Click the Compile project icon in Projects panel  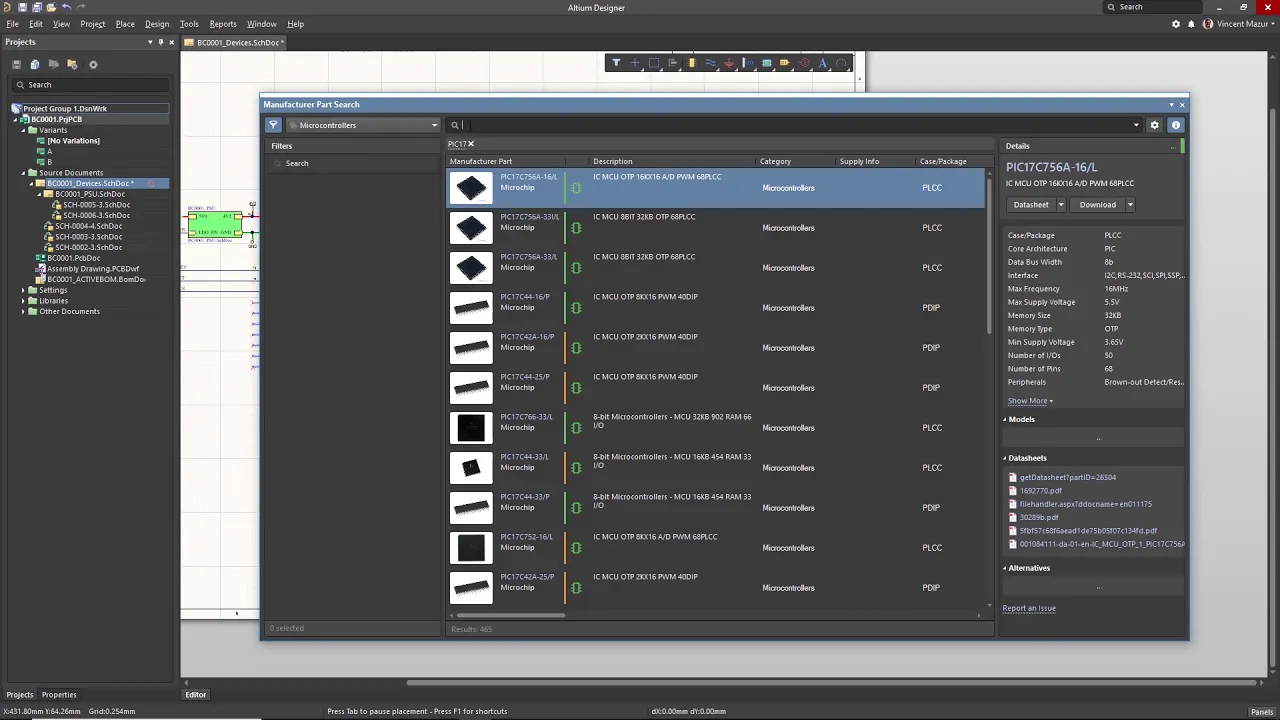[35, 64]
